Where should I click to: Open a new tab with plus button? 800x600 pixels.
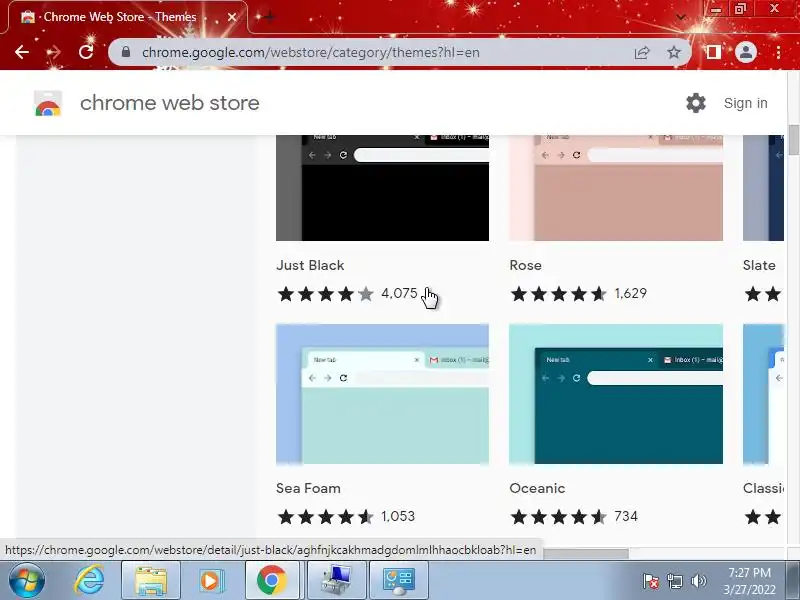269,17
